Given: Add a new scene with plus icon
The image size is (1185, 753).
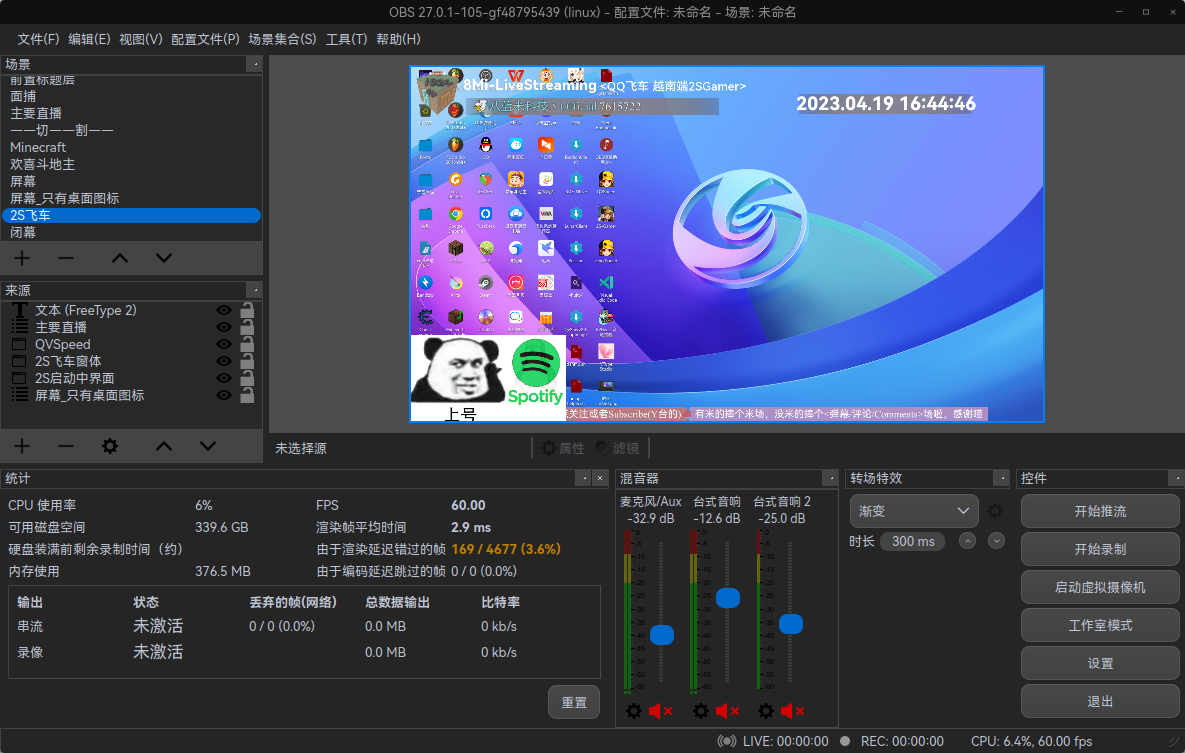Looking at the screenshot, I should 21,258.
